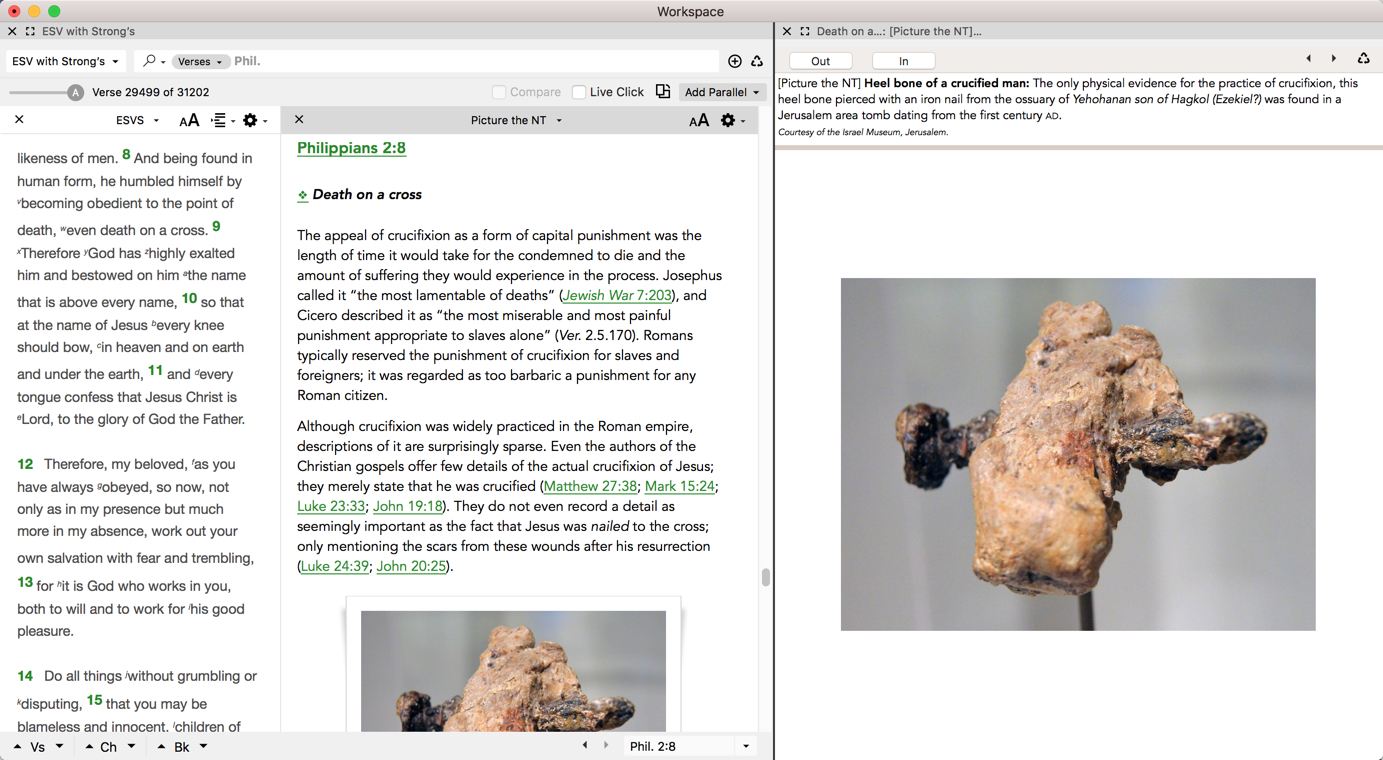The width and height of the screenshot is (1383, 760).
Task: Click the recycle icon in search bar
Action: click(x=757, y=61)
